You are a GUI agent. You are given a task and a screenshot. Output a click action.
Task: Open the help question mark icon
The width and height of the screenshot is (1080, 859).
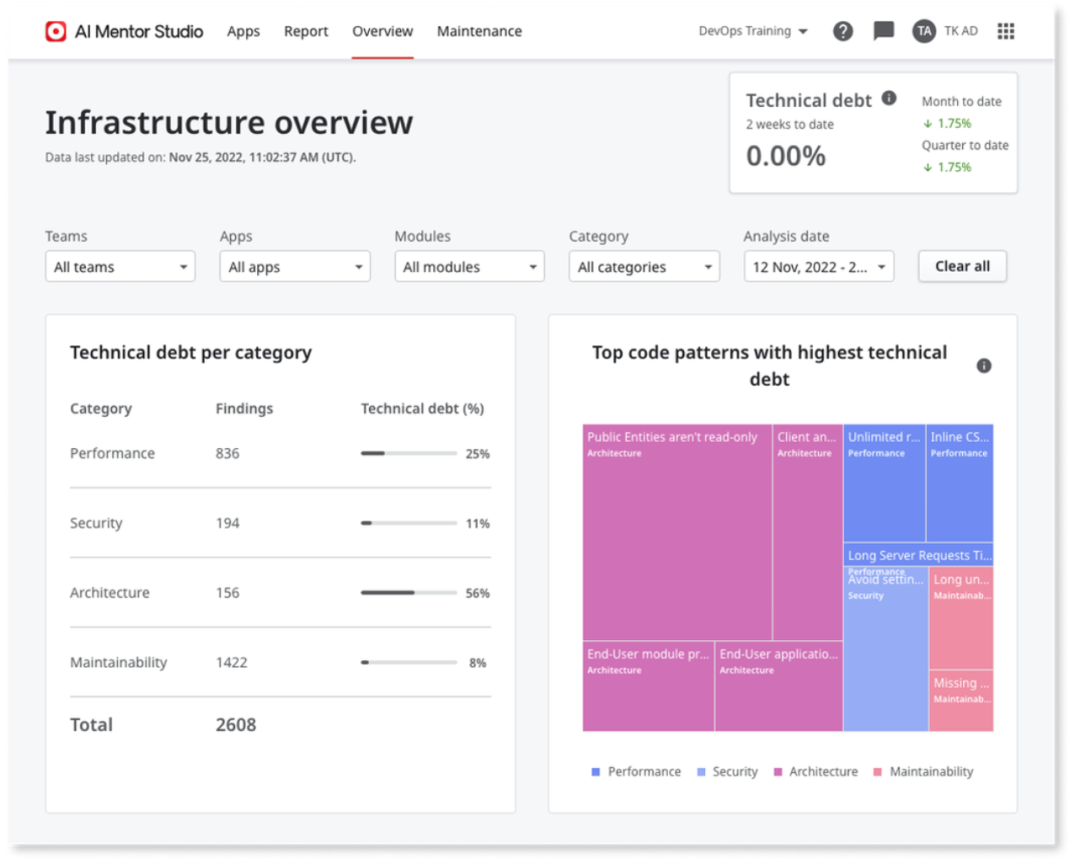(843, 31)
